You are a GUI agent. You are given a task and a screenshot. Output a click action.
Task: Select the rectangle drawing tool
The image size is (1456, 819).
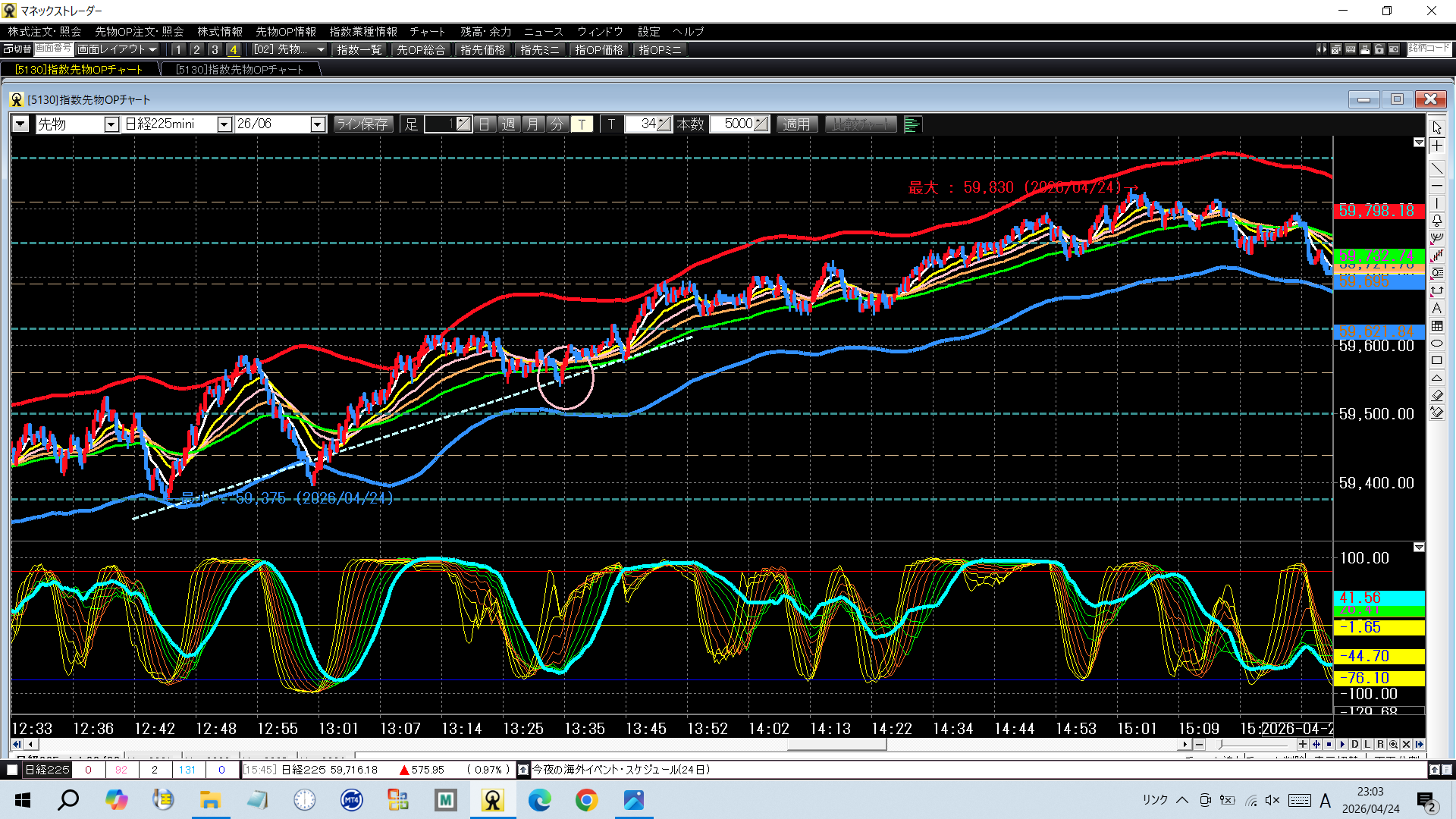tap(1437, 361)
